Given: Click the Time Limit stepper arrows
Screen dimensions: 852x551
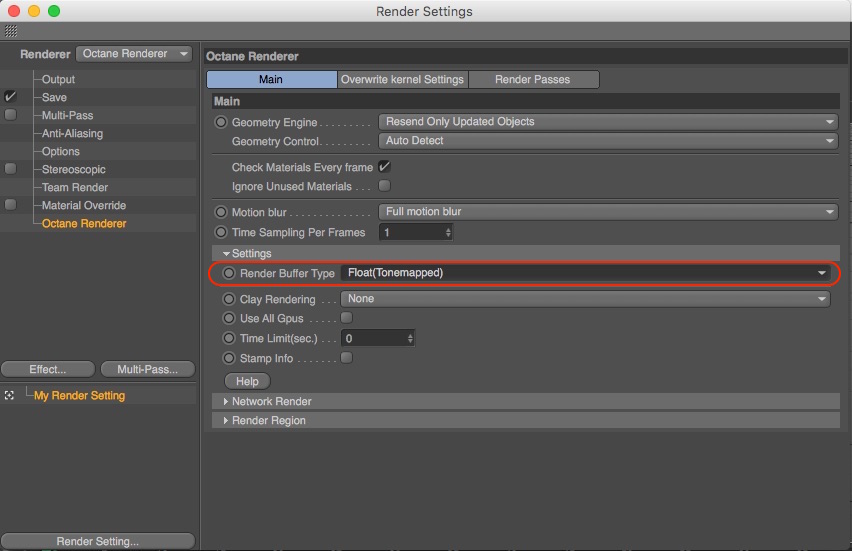Looking at the screenshot, I should [410, 339].
